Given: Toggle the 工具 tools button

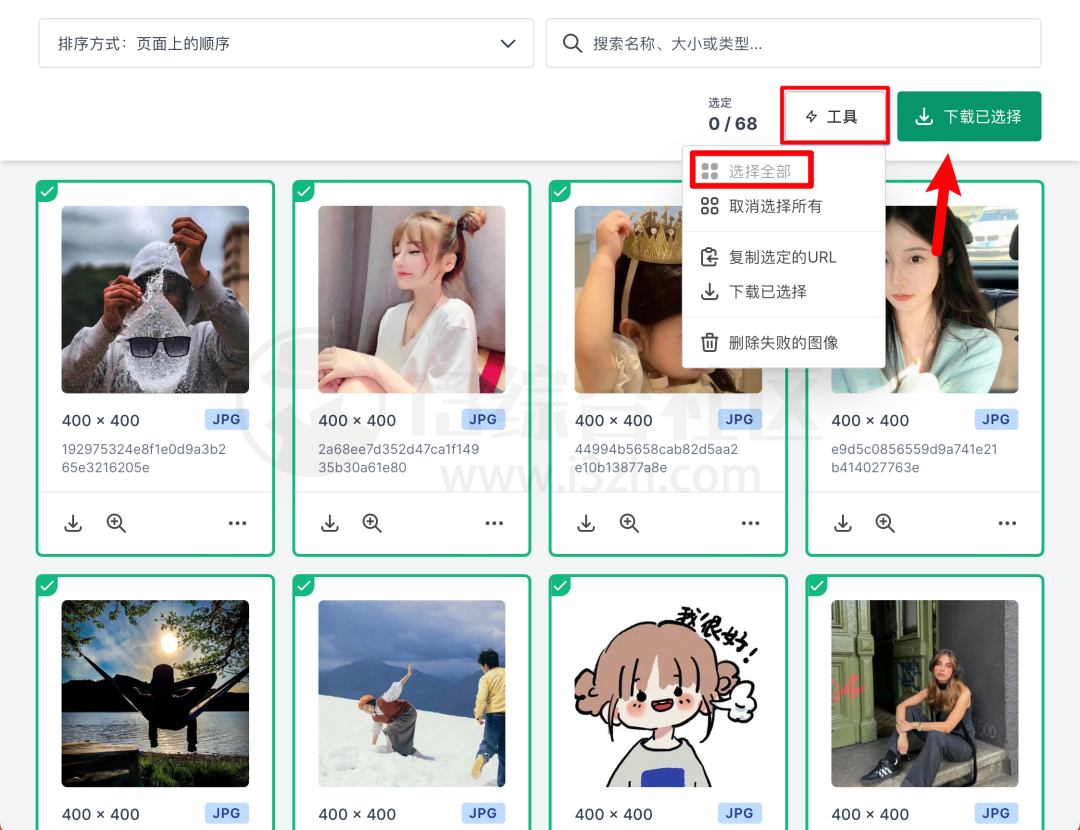Looking at the screenshot, I should [834, 116].
